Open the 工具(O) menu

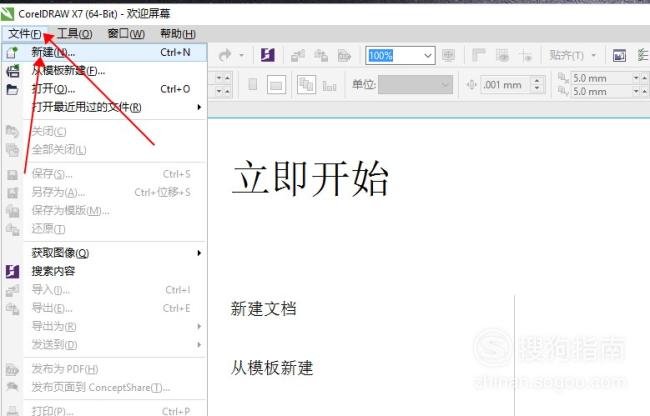[75, 34]
